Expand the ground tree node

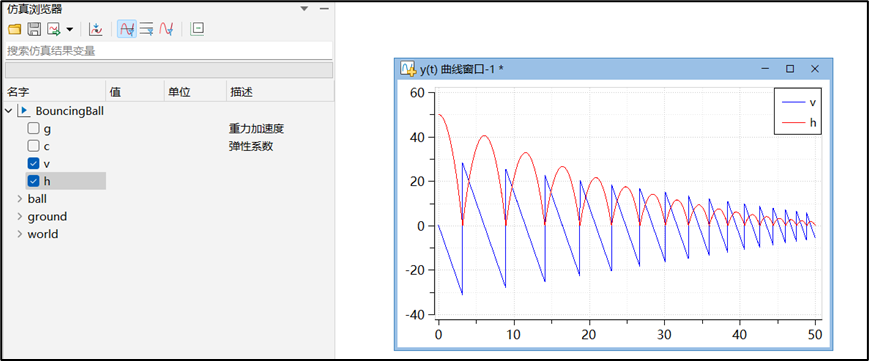[x=20, y=216]
